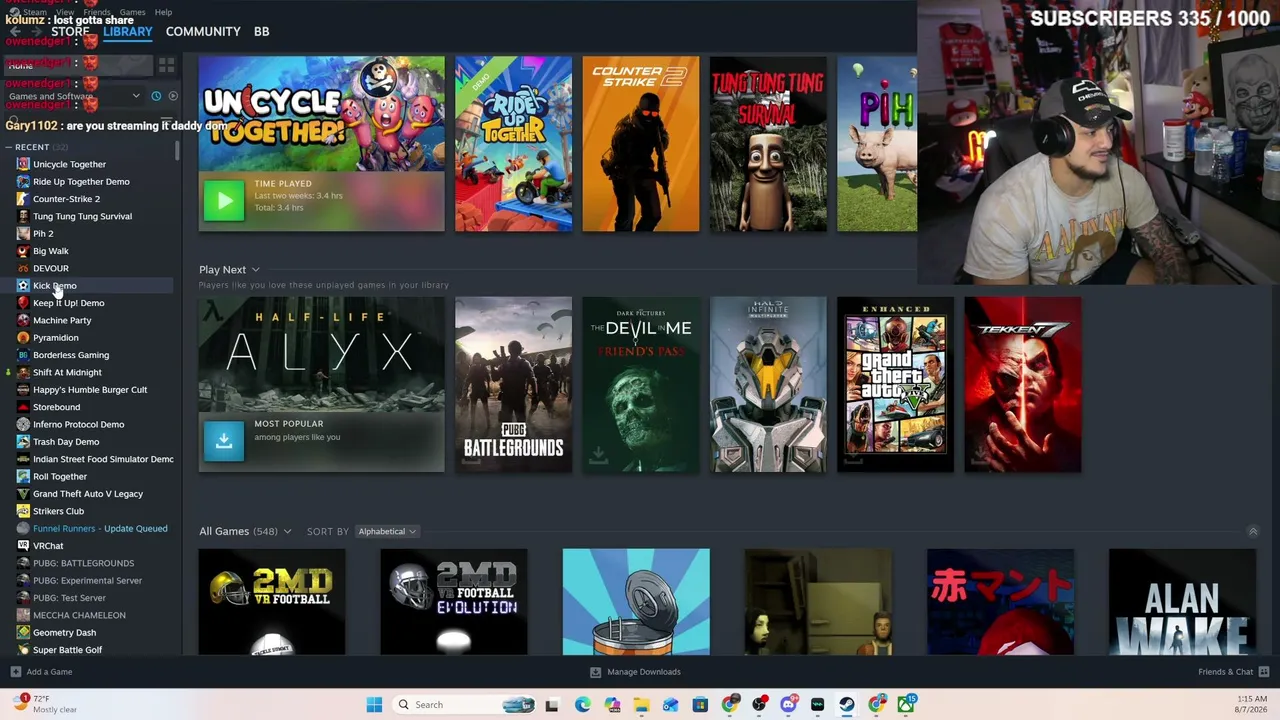Launch Microsoft Edge from the taskbar
Viewport: 1280px width, 720px height.
coord(583,705)
